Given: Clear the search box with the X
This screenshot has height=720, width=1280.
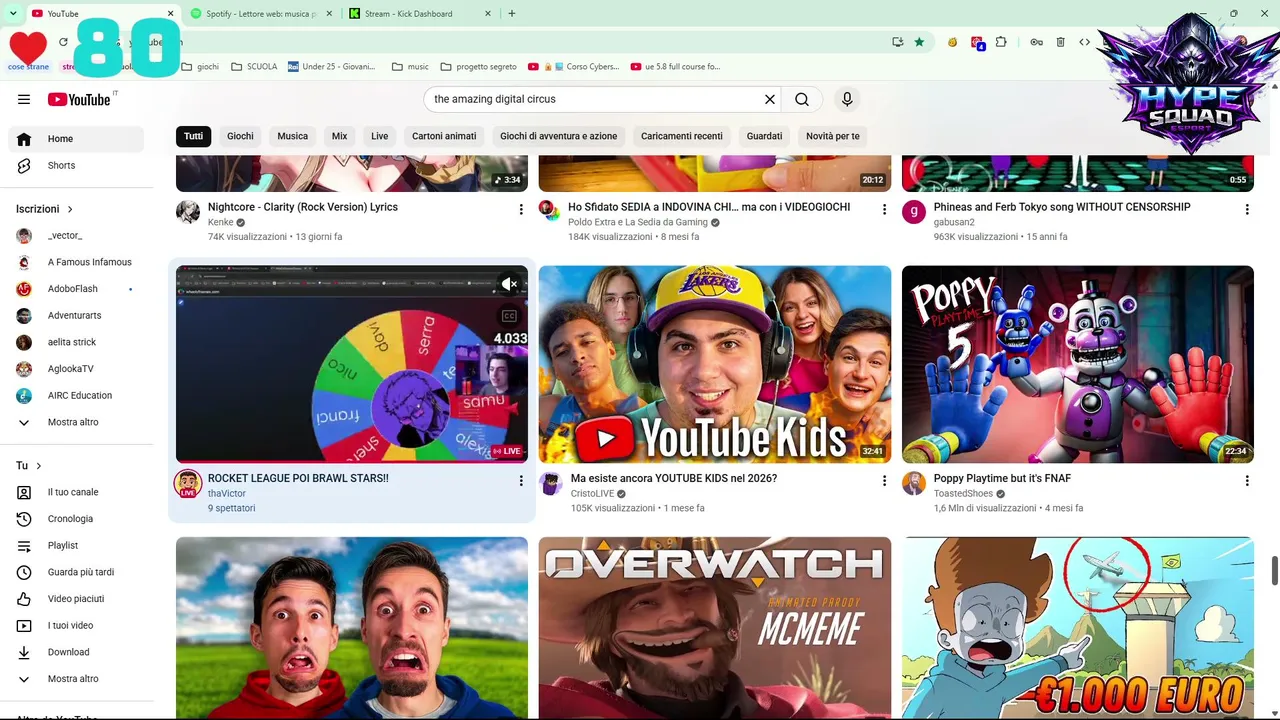Looking at the screenshot, I should 770,99.
